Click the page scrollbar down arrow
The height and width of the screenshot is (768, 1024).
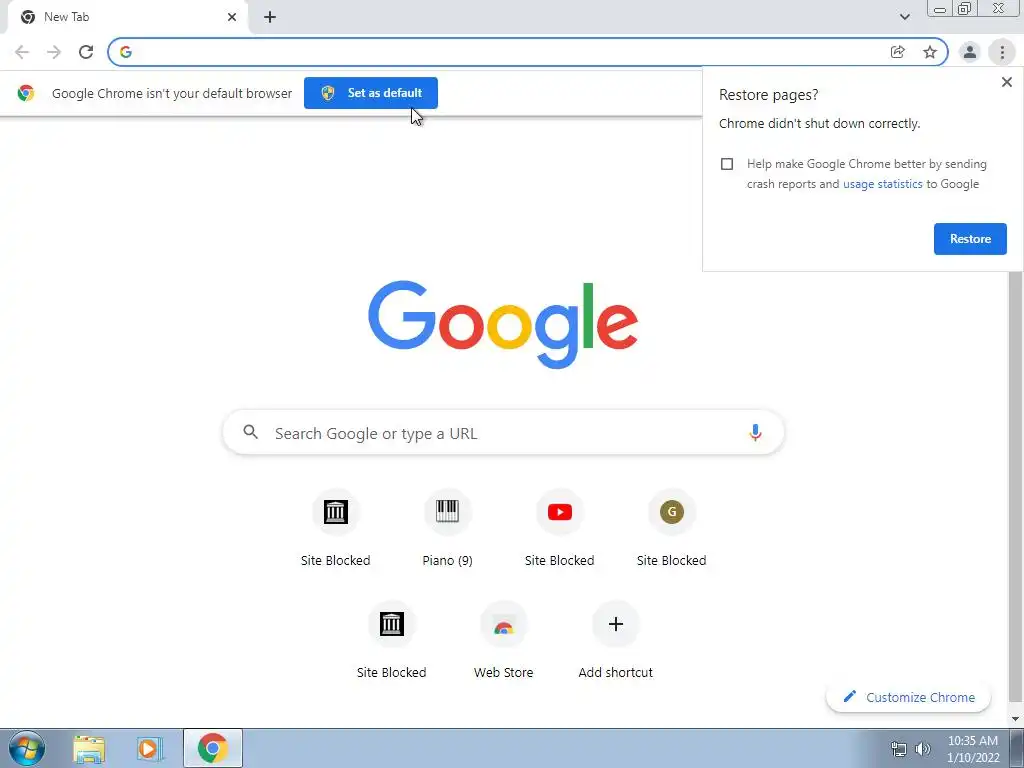click(1016, 719)
